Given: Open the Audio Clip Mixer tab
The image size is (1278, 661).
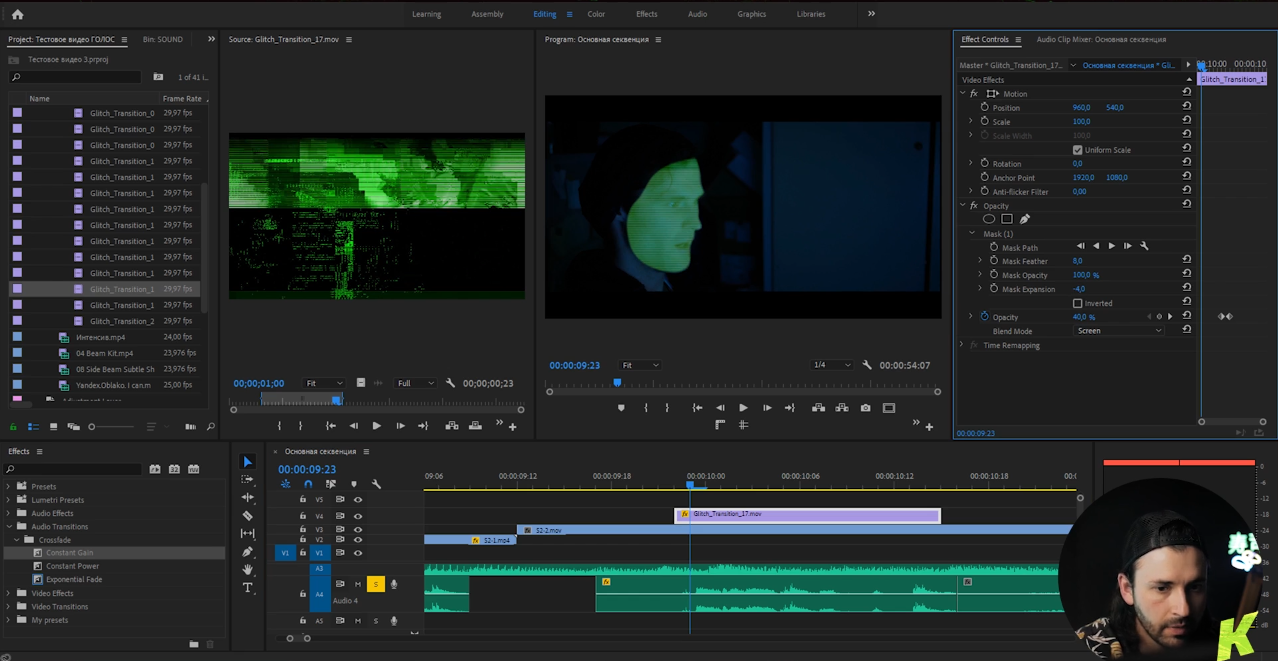Looking at the screenshot, I should tap(1101, 40).
